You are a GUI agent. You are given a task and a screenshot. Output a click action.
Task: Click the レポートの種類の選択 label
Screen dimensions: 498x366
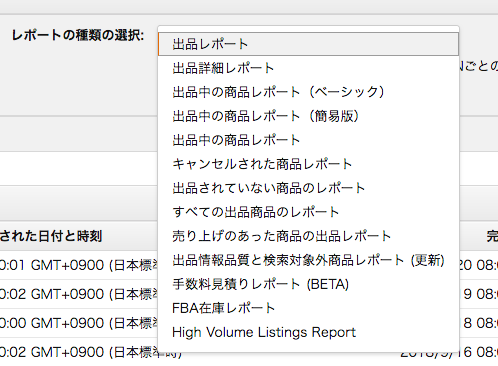78,35
